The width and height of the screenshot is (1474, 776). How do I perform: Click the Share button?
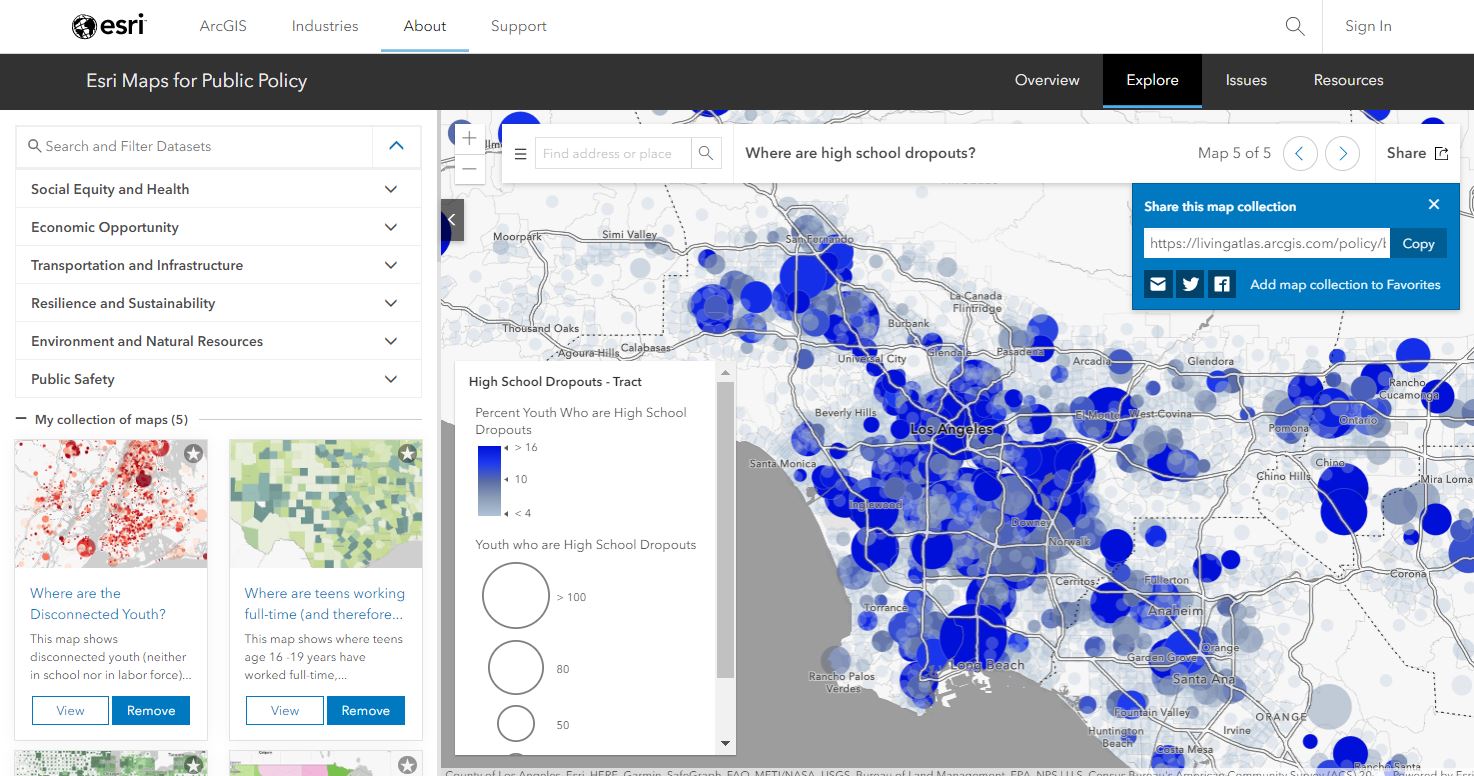tap(1417, 153)
